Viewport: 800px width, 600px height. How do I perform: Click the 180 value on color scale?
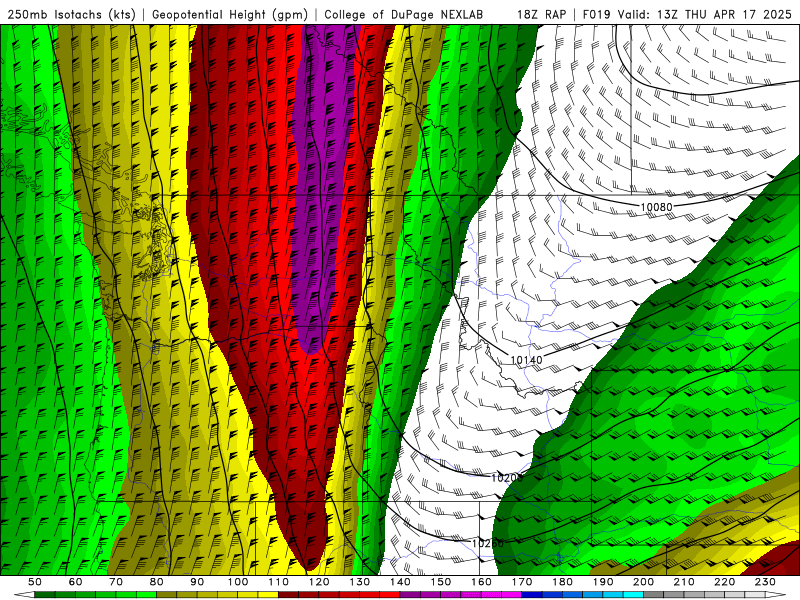coord(562,582)
